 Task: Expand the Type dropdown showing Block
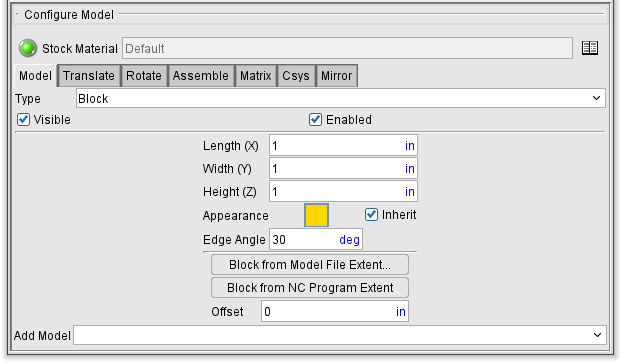click(341, 98)
